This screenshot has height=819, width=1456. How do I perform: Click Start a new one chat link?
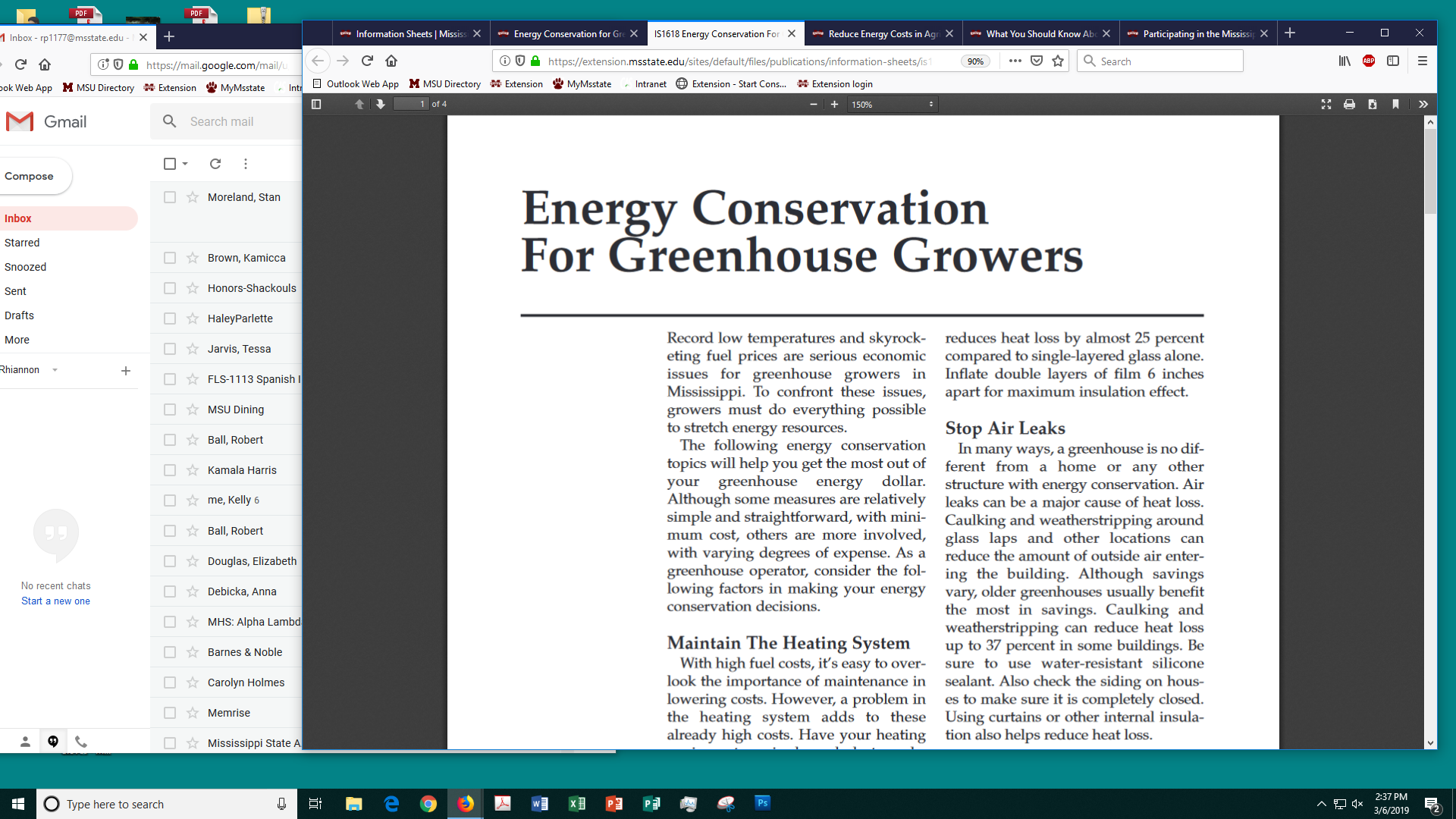(55, 601)
